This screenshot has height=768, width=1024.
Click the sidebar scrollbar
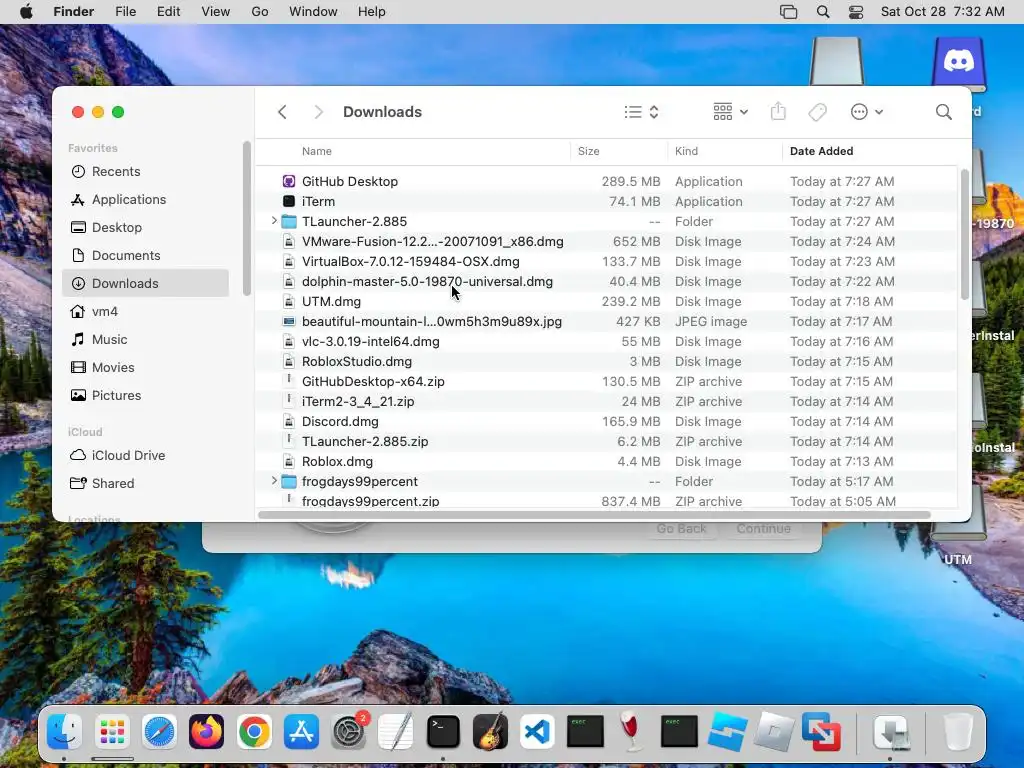click(246, 218)
